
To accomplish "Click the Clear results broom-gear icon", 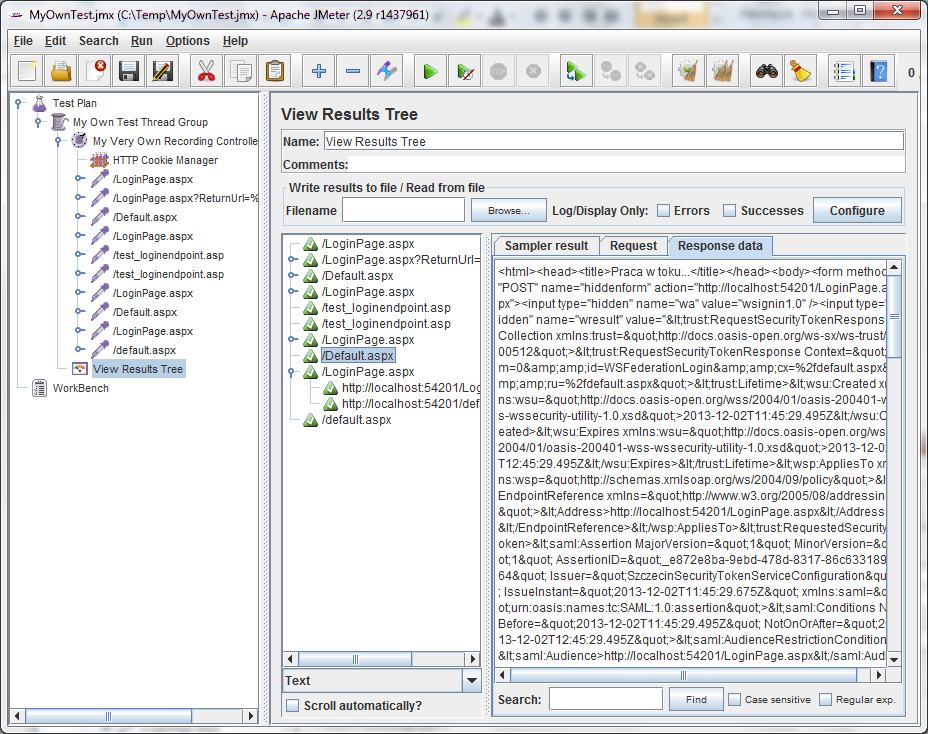I will [x=688, y=72].
